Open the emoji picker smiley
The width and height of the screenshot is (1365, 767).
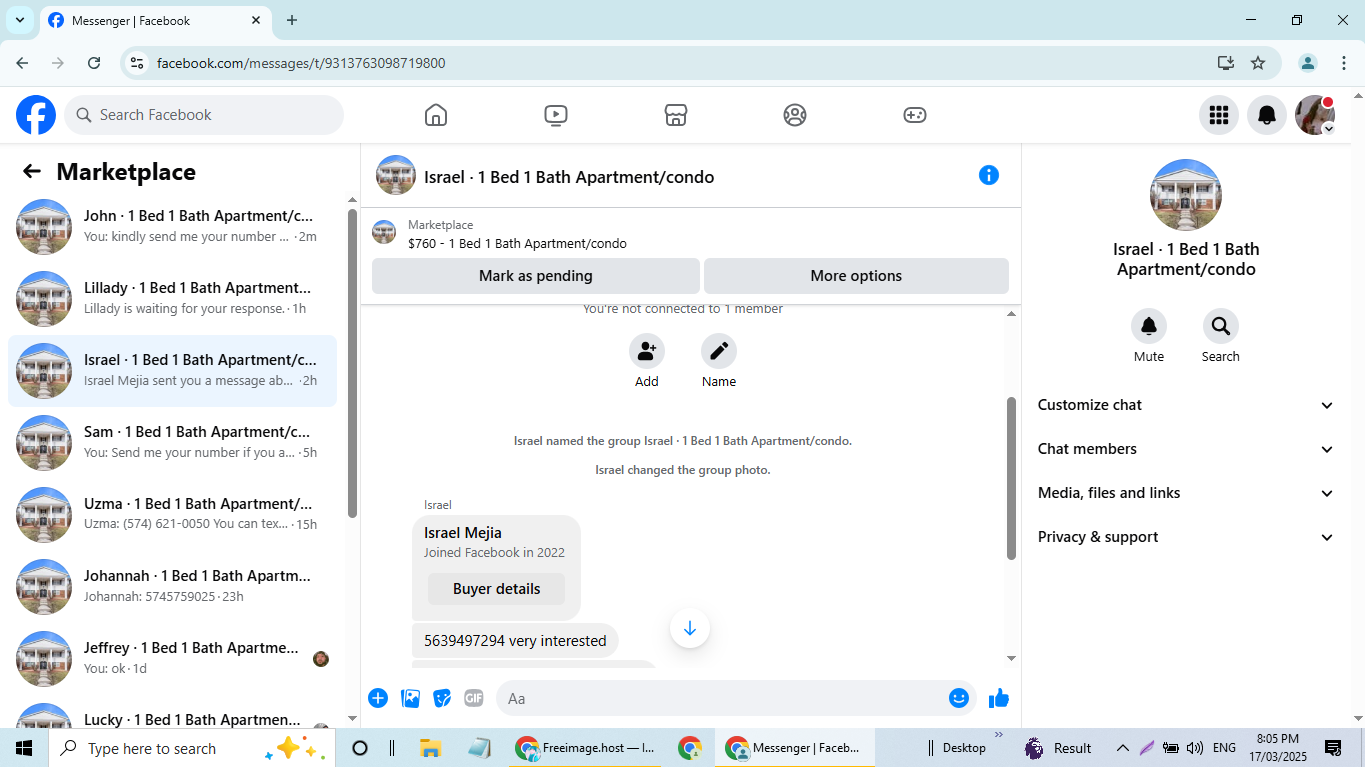(x=959, y=698)
